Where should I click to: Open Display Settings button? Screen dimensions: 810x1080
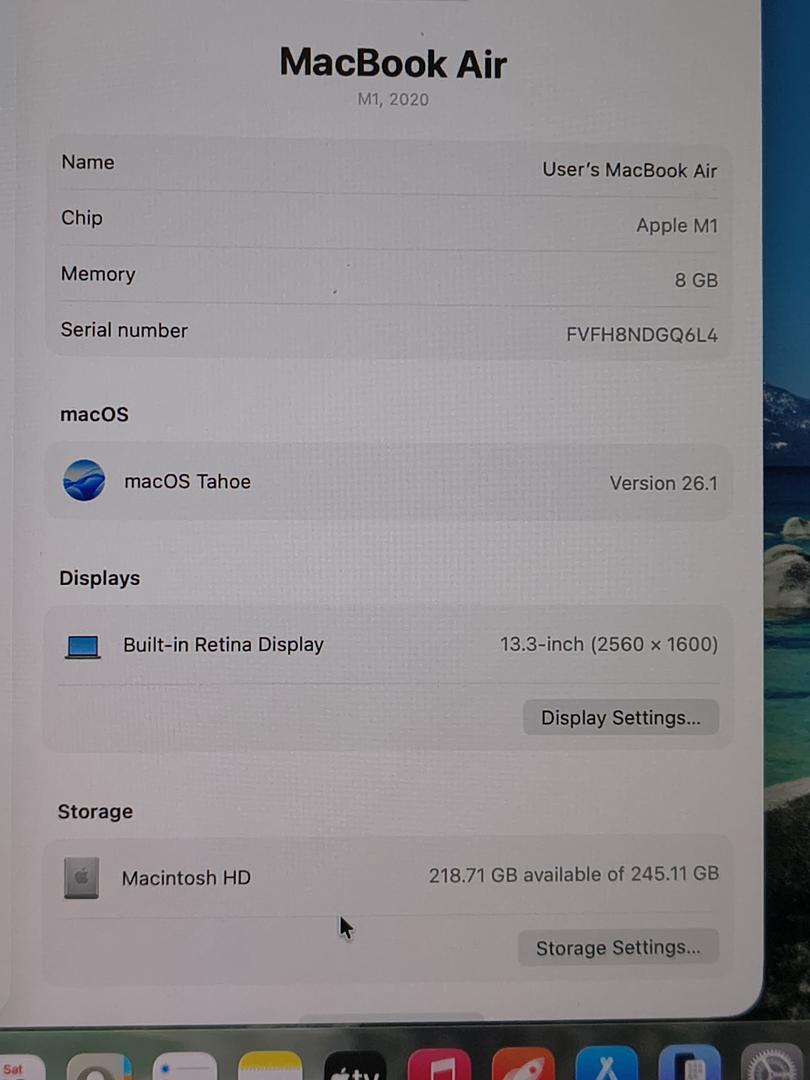tap(620, 718)
